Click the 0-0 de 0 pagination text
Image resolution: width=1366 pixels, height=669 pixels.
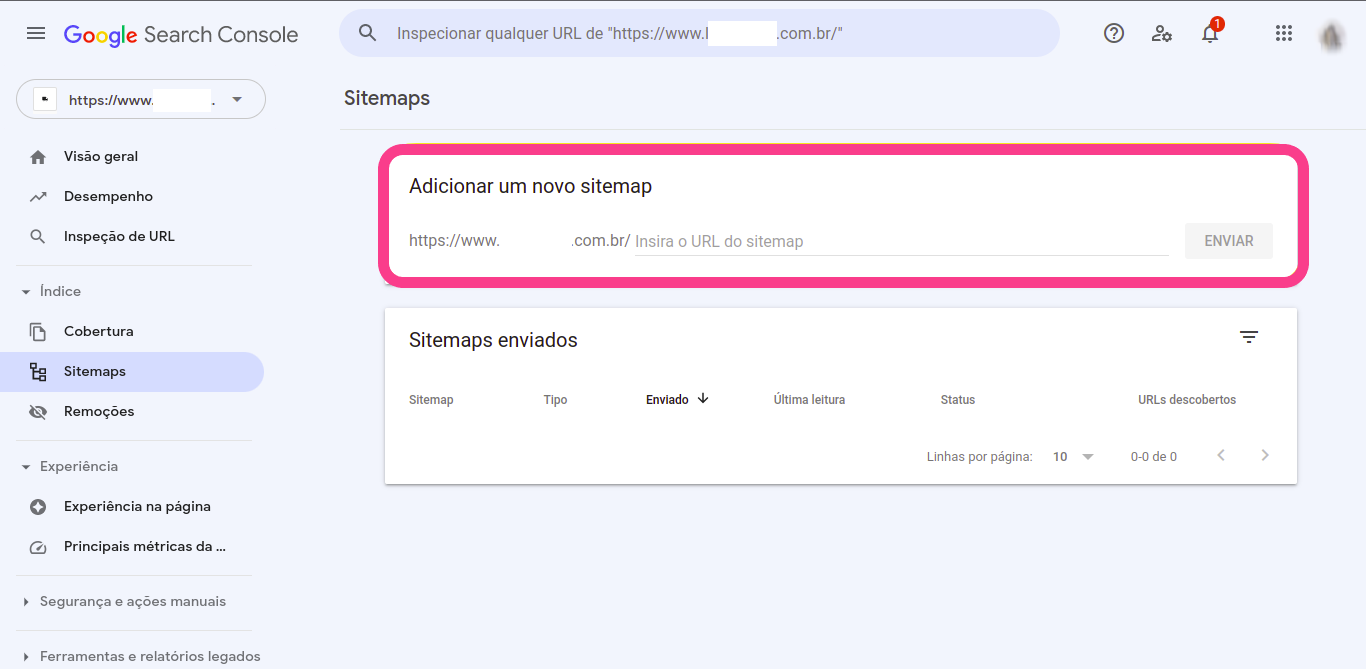click(1154, 456)
